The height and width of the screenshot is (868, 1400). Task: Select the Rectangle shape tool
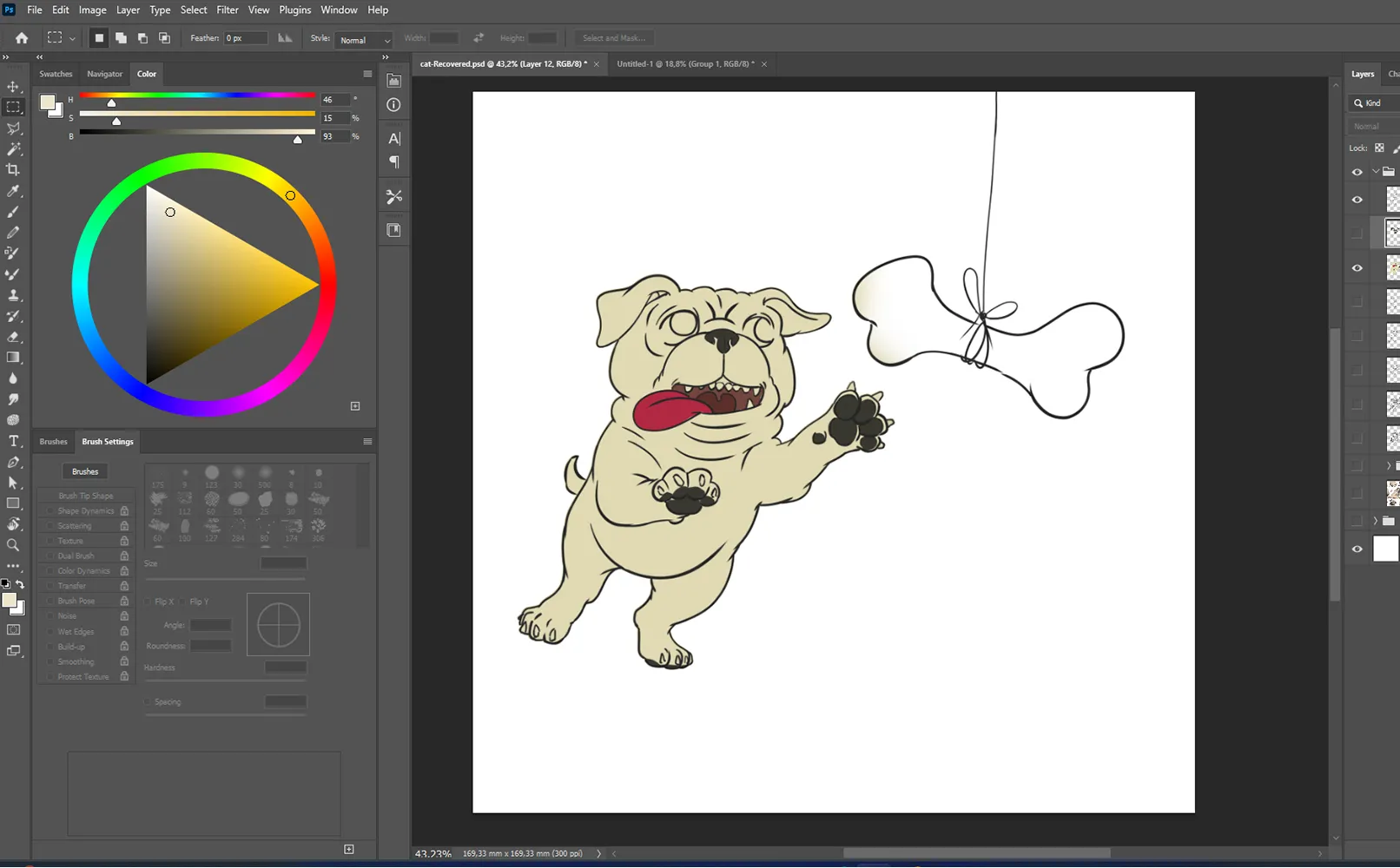13,503
